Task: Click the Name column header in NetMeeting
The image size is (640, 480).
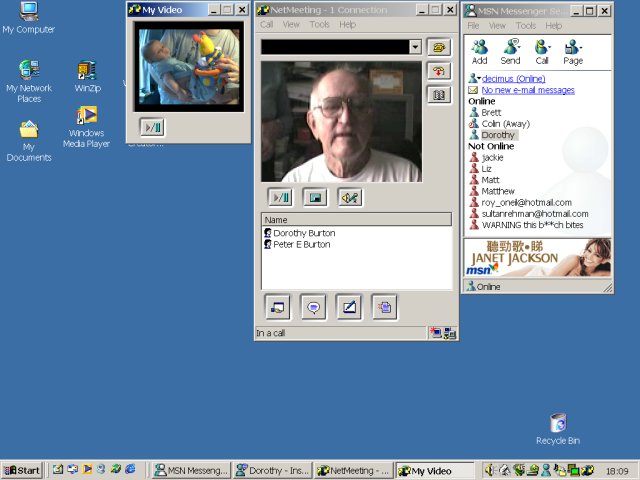Action: click(356, 220)
